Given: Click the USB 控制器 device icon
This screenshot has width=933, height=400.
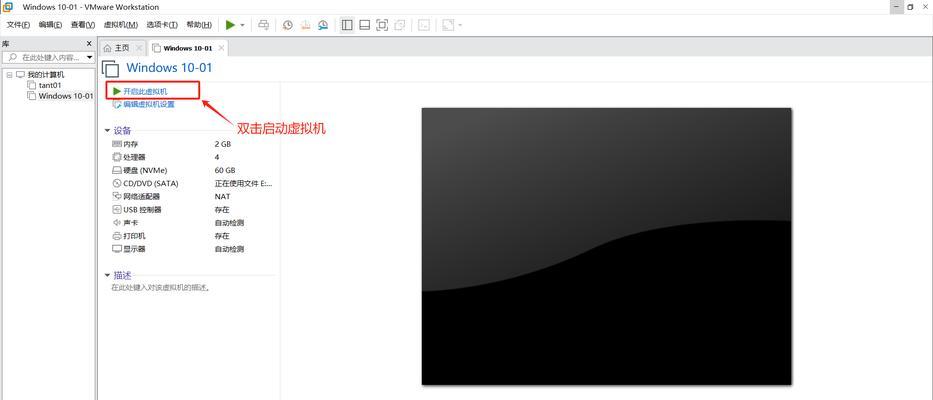Looking at the screenshot, I should tap(117, 210).
